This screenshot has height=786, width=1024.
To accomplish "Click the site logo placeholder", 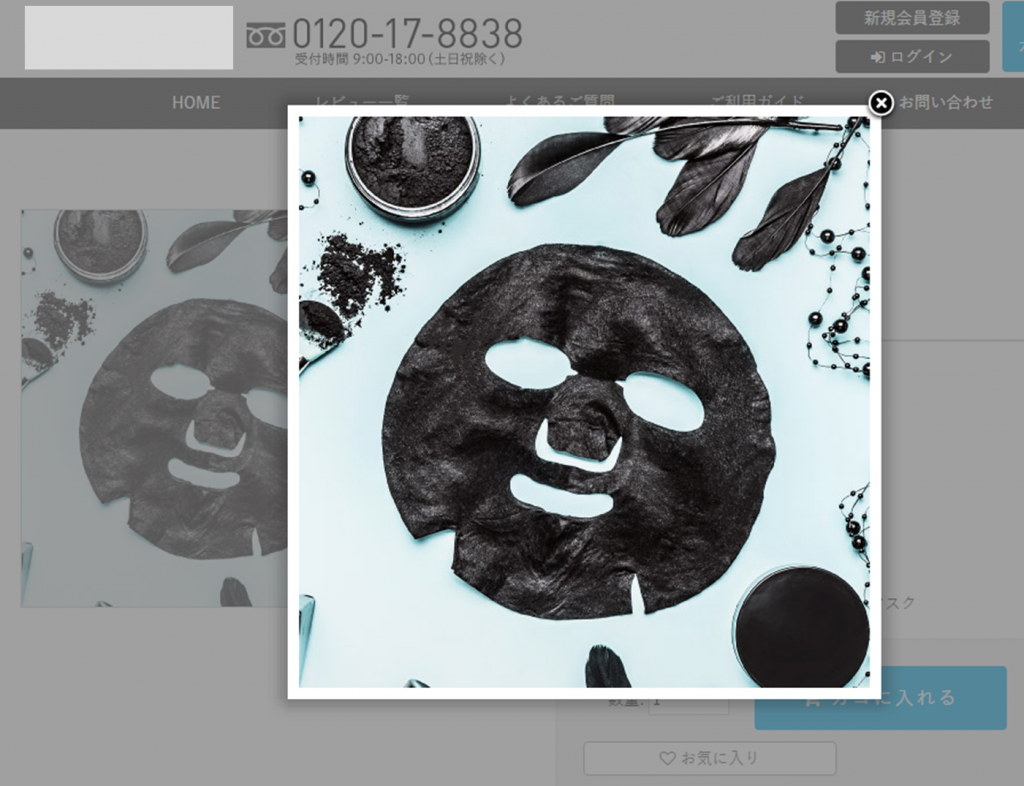I will [x=129, y=38].
